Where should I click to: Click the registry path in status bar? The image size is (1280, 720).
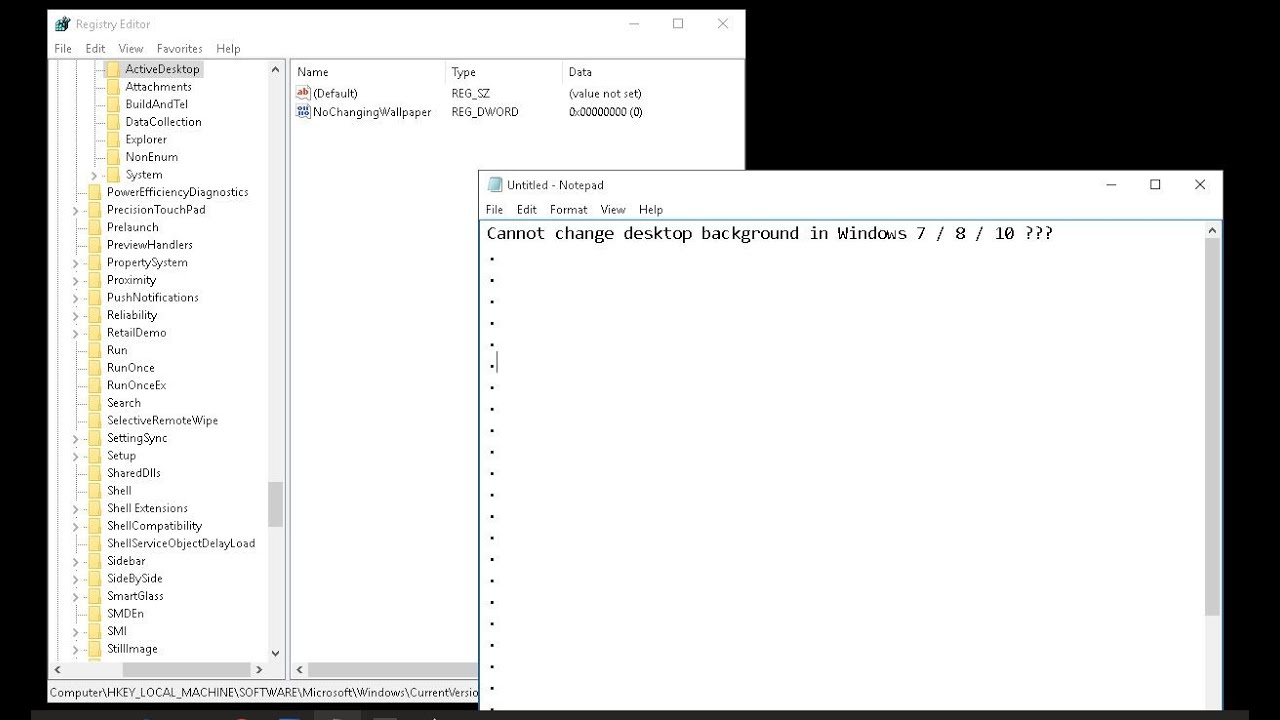click(x=265, y=692)
